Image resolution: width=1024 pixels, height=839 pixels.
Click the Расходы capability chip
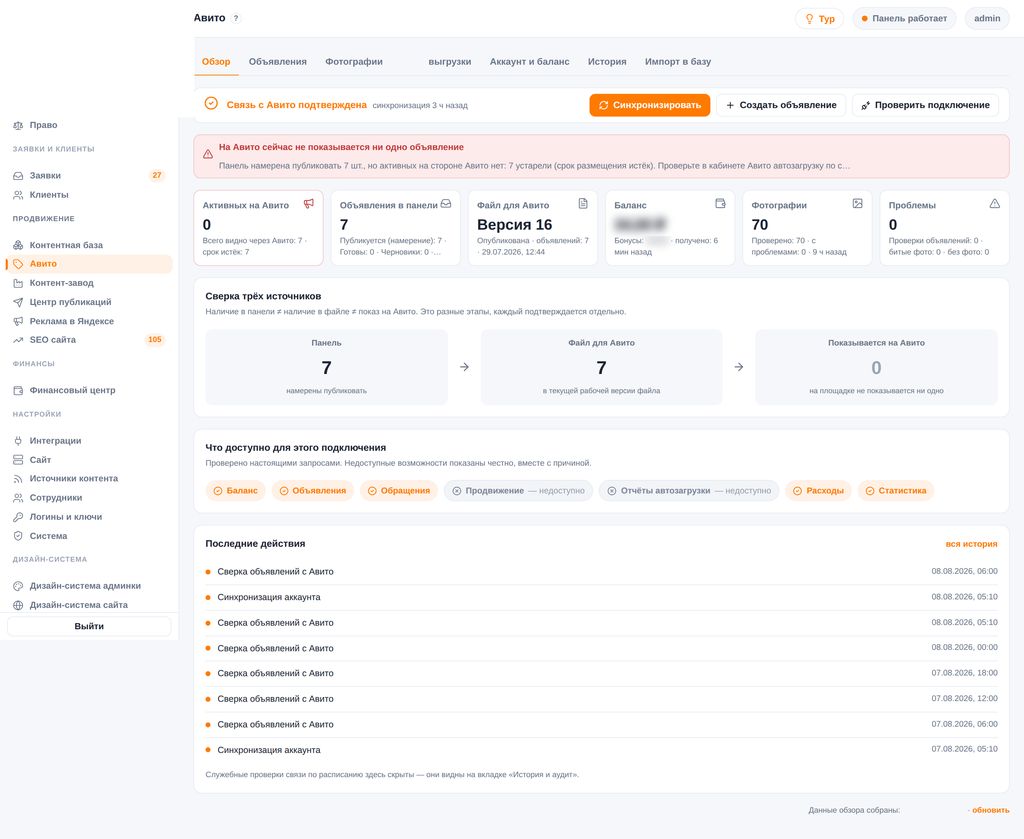click(x=818, y=491)
